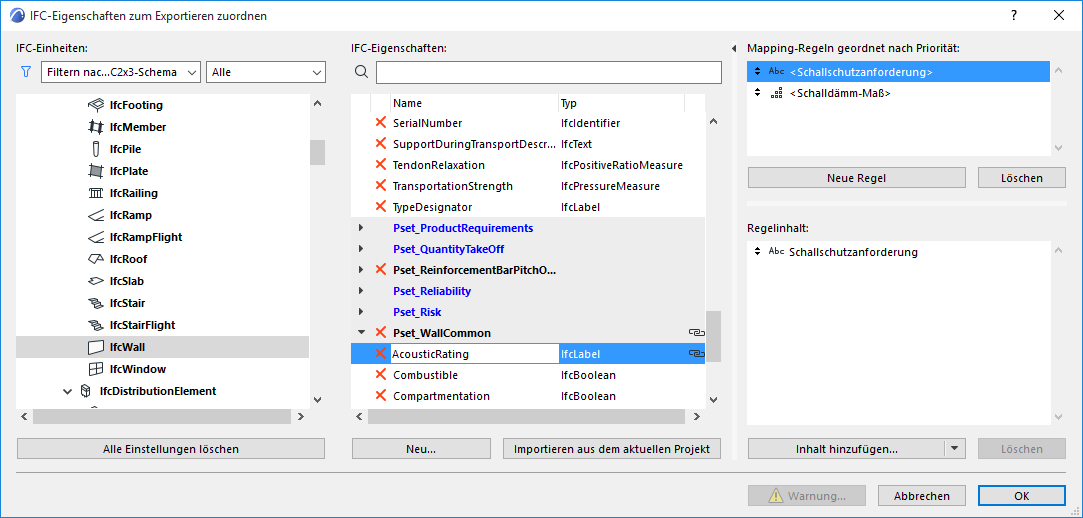Screen dimensions: 1083x518
Task: Click the properties list horizontal scrollbar
Action: (526, 416)
